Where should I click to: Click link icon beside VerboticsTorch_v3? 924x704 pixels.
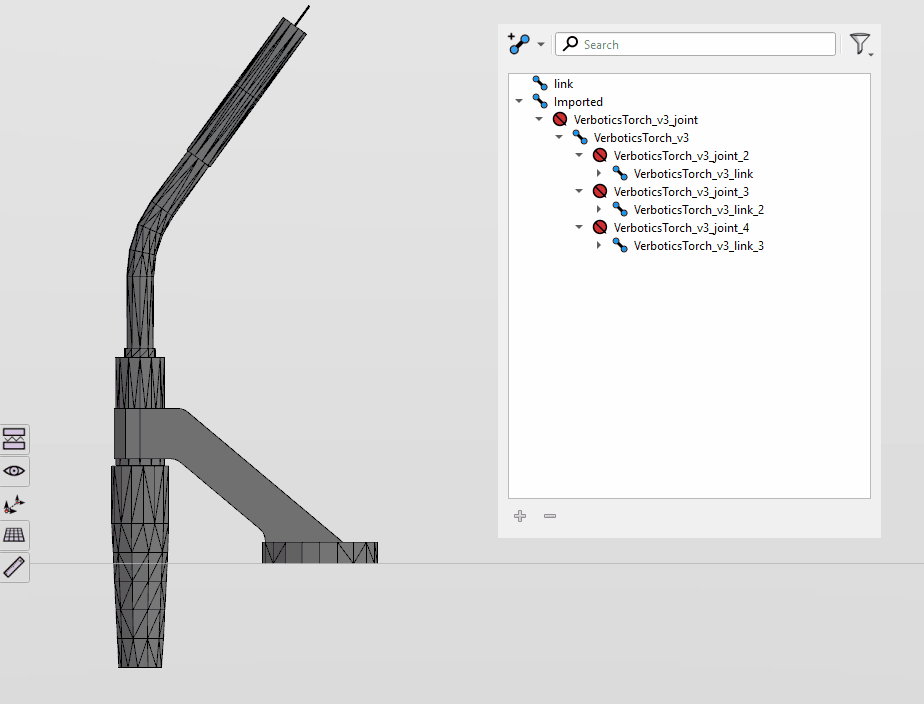click(x=580, y=137)
